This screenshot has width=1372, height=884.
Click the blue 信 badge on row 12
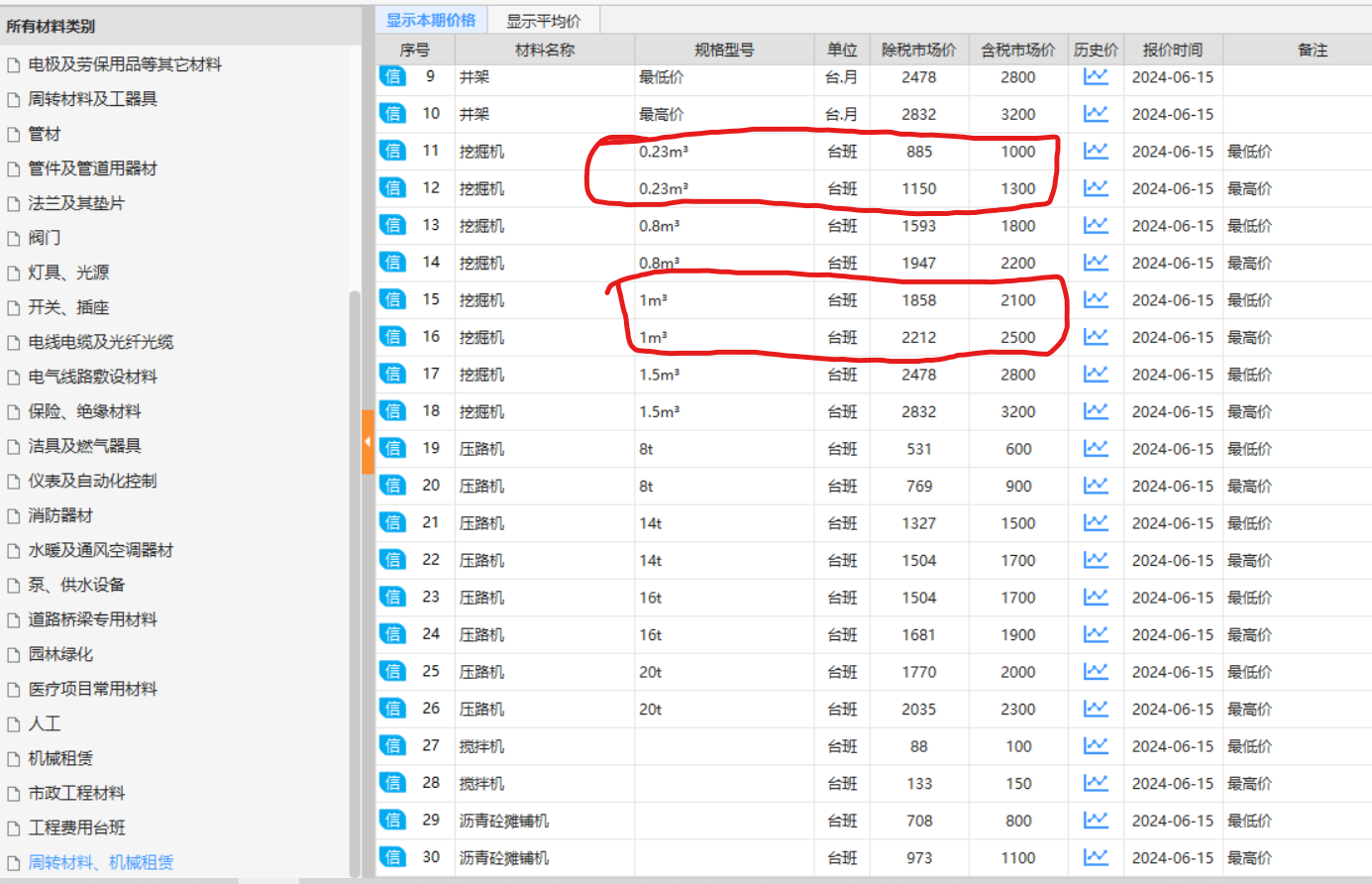393,188
